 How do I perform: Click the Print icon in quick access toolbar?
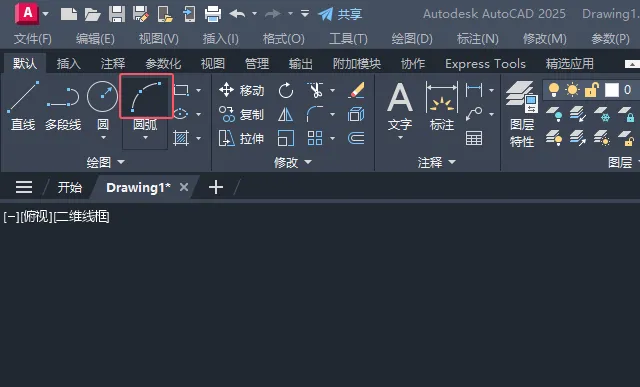pos(213,14)
